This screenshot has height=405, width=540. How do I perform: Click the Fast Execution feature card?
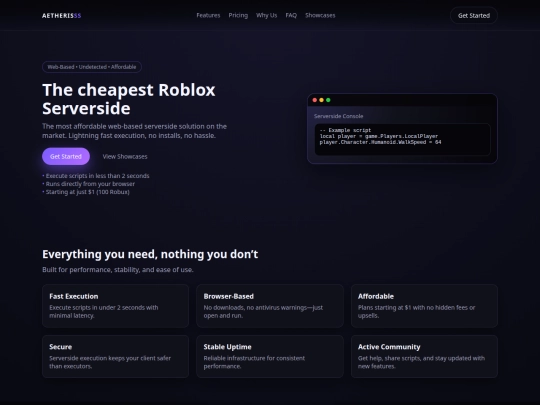(x=115, y=306)
